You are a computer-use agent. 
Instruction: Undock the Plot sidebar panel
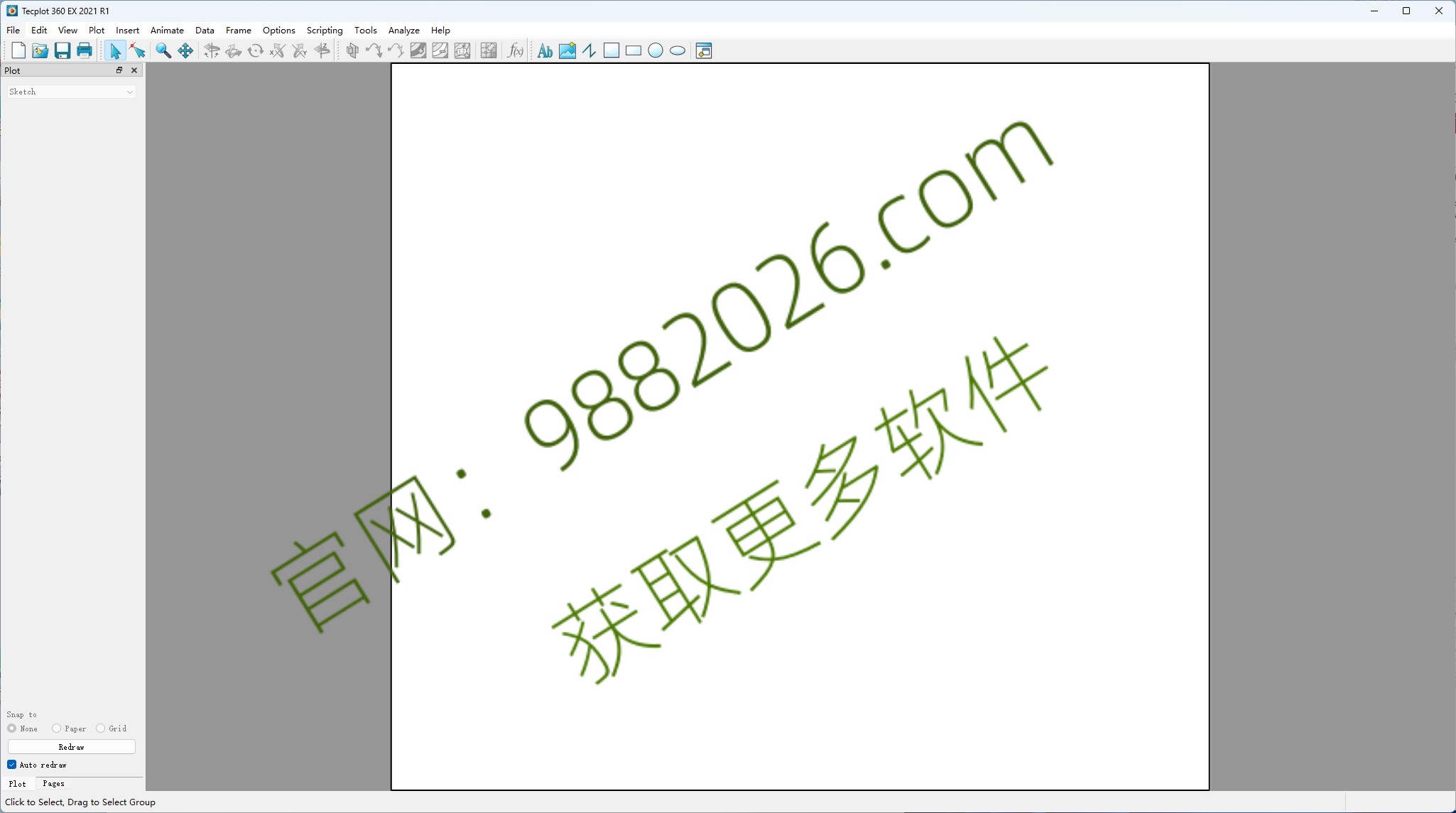(x=119, y=70)
